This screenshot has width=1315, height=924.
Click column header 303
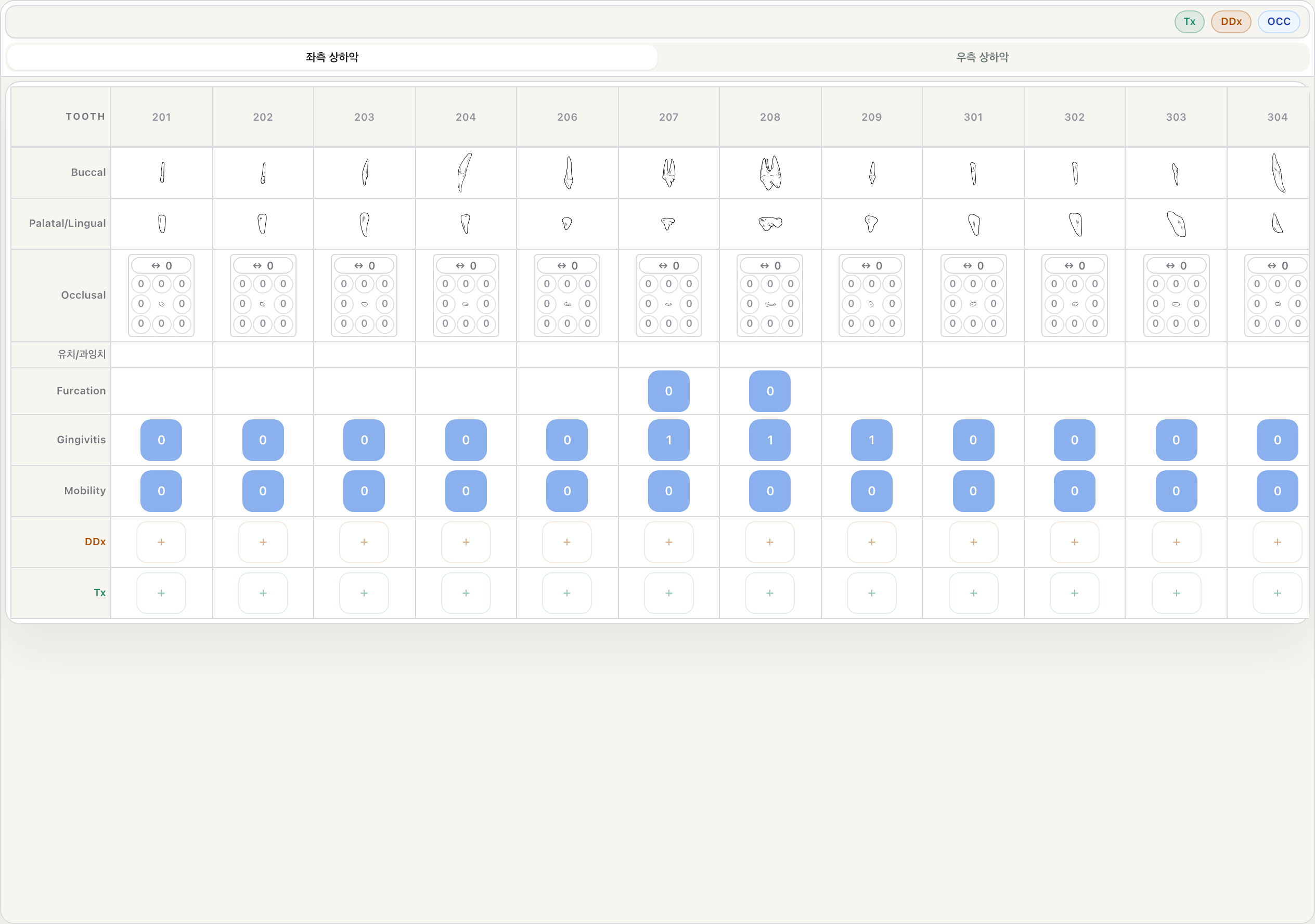point(1176,117)
